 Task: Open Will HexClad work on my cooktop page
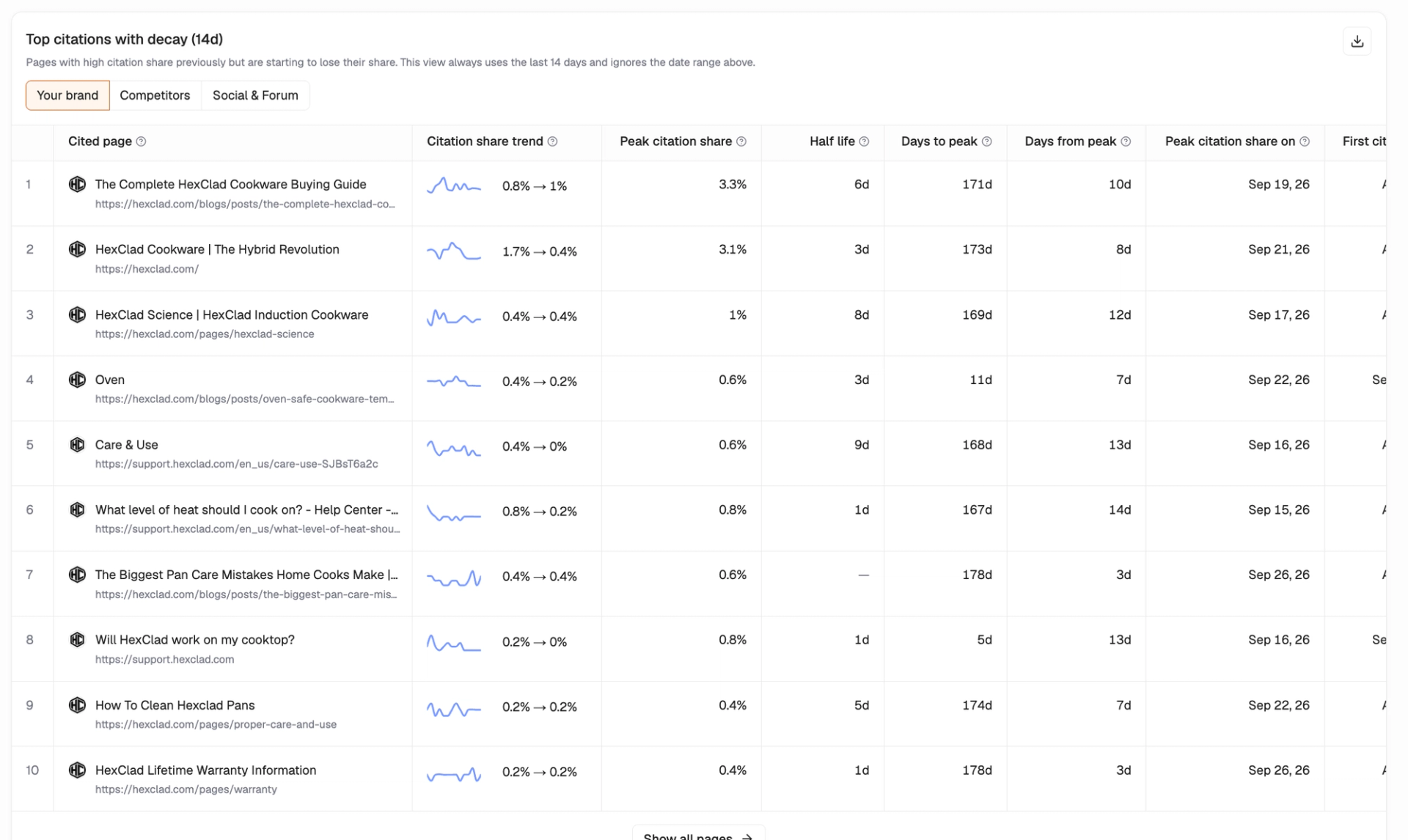coord(195,640)
